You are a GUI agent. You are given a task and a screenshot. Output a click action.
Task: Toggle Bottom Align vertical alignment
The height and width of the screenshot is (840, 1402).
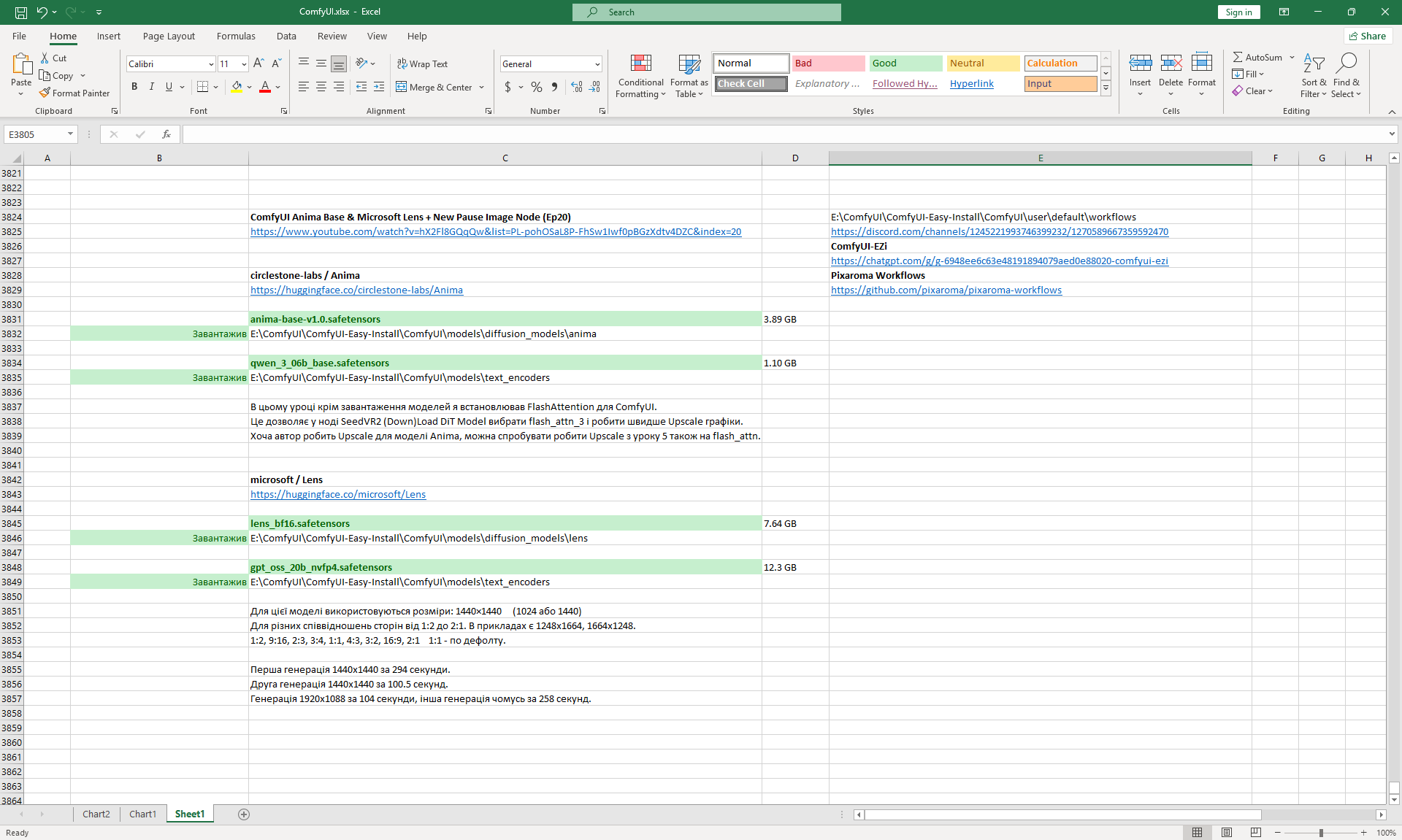[x=339, y=63]
